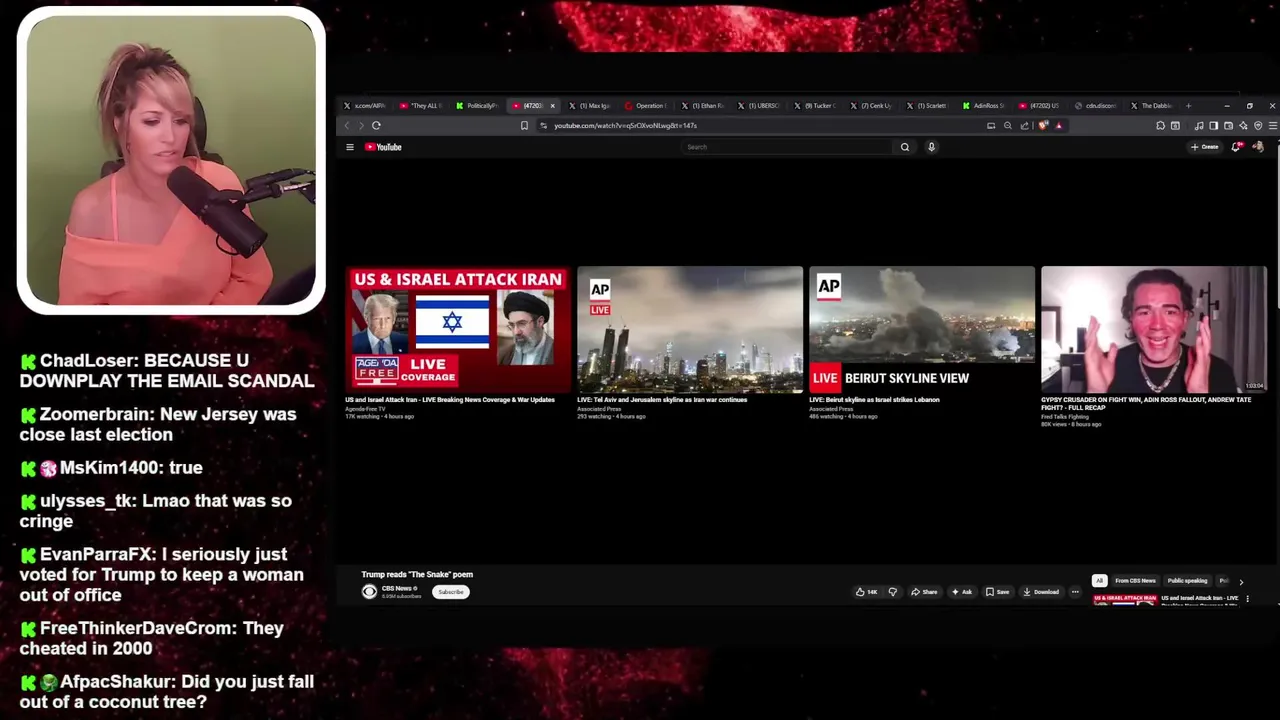Screen dimensions: 1280x720
Task: Open Beirut Skyline View live thumbnail
Action: [922, 329]
